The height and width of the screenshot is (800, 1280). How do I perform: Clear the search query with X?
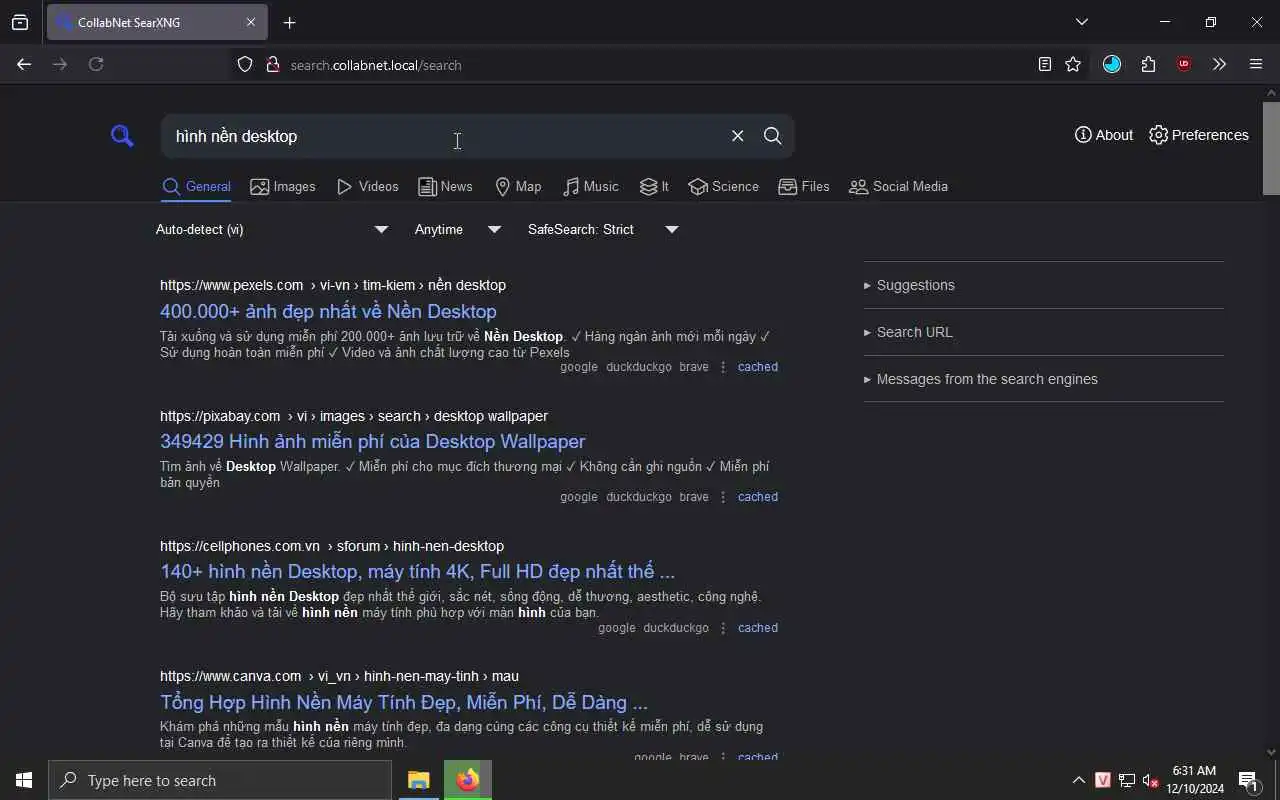(x=737, y=136)
